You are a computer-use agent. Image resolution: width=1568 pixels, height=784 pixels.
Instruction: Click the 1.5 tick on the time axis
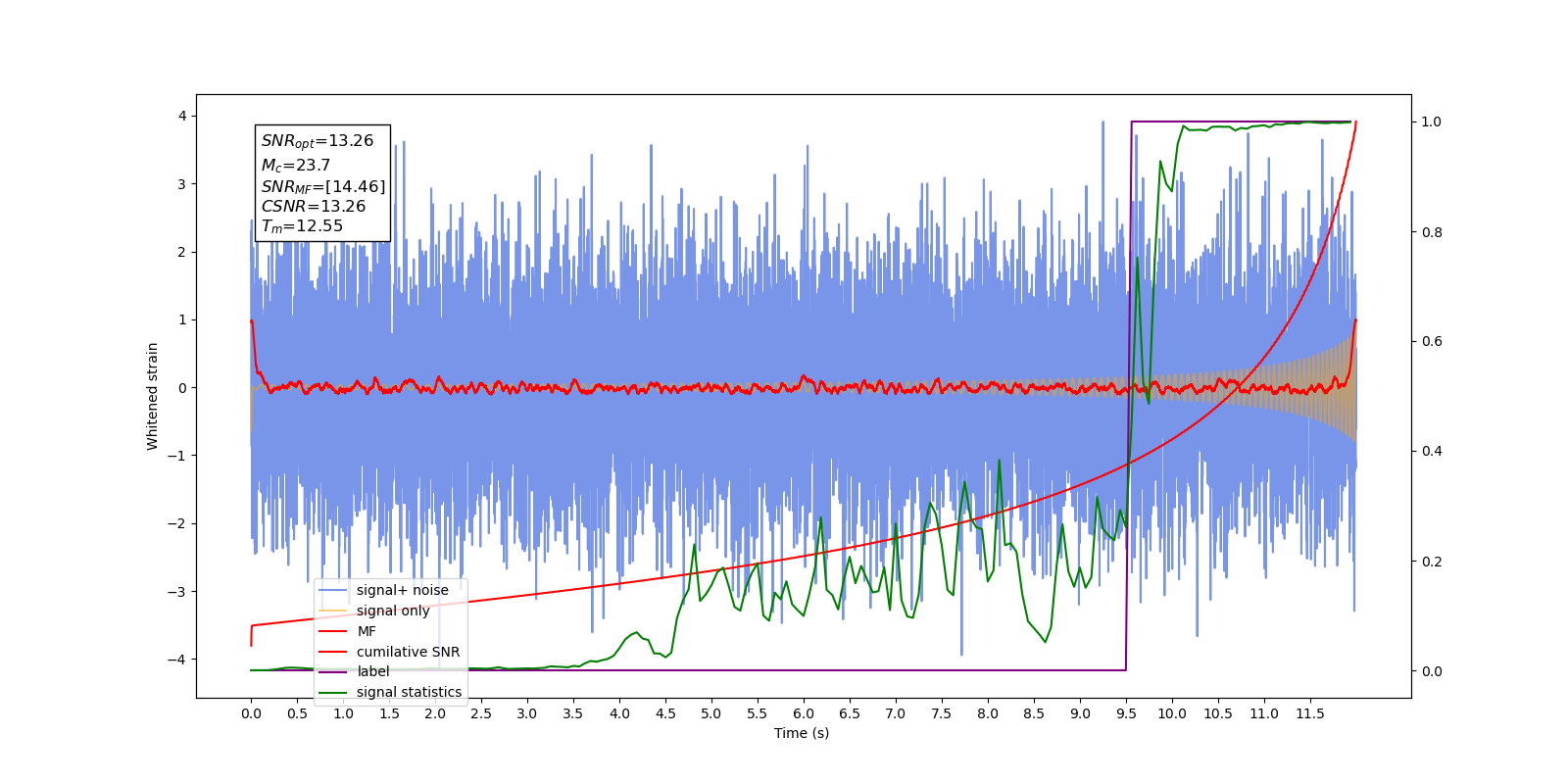pyautogui.click(x=389, y=713)
